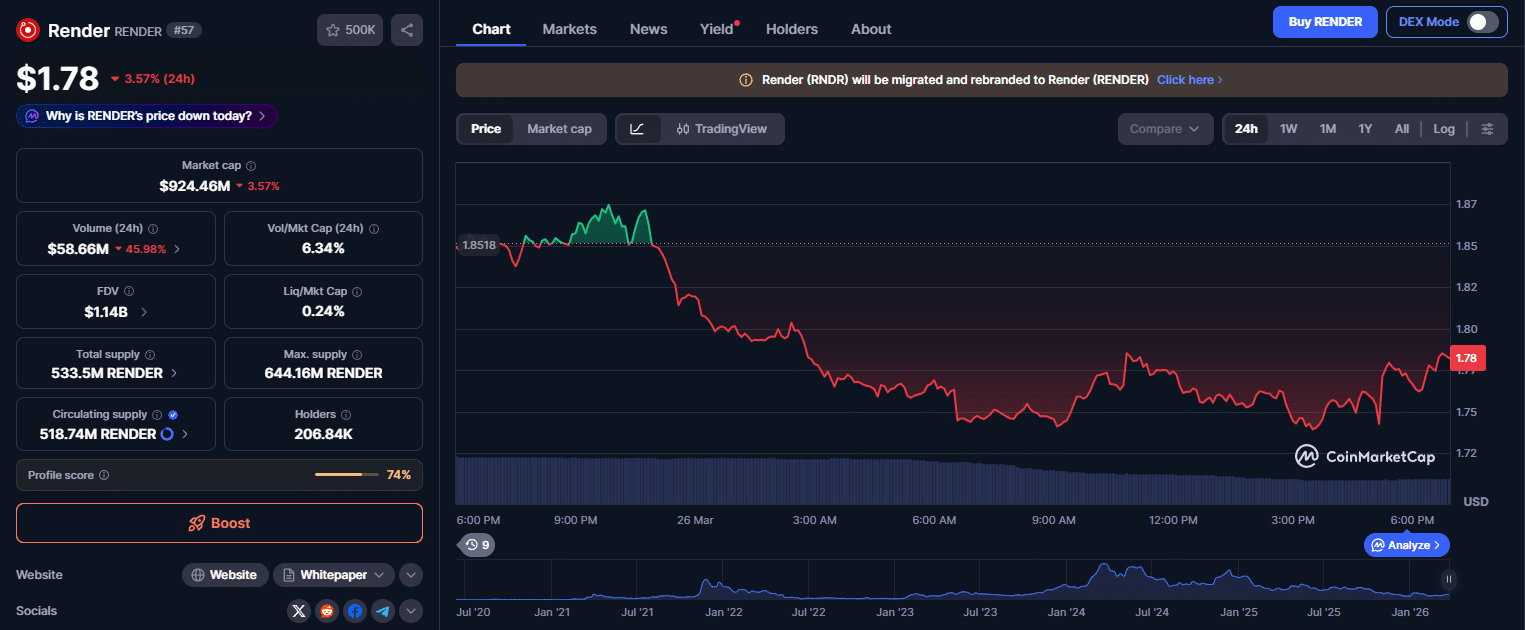Open the Compare dropdown

click(x=1165, y=129)
